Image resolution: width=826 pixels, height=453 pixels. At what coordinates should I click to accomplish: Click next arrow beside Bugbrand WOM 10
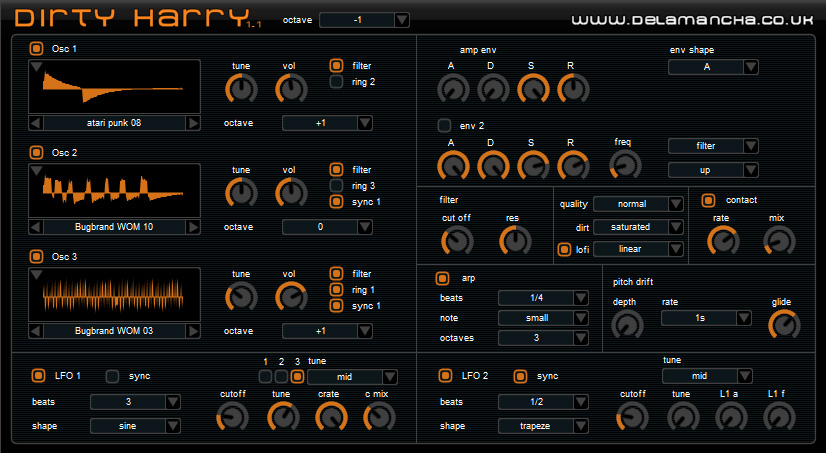tap(193, 227)
